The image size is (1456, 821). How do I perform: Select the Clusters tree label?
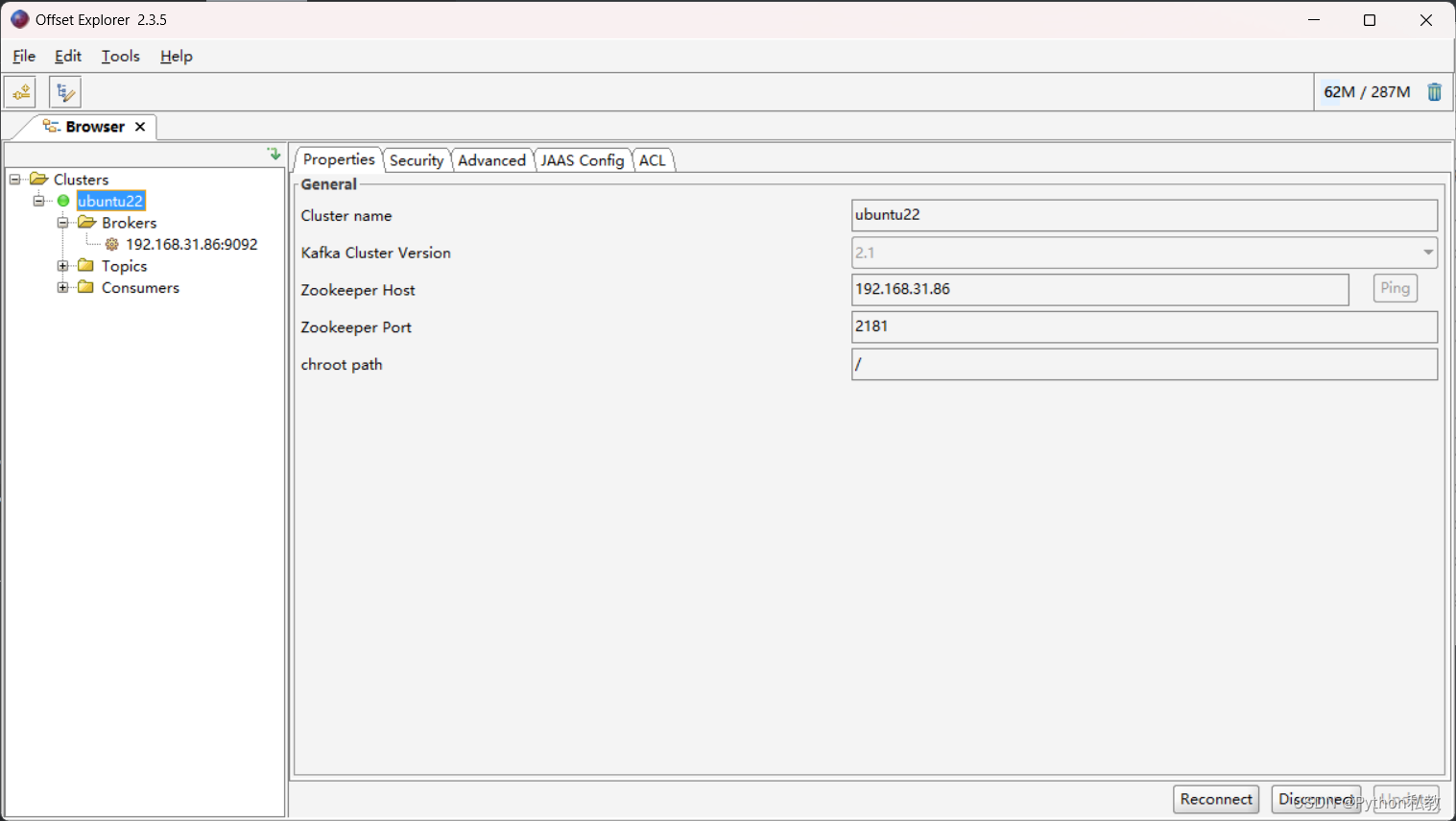tap(81, 180)
